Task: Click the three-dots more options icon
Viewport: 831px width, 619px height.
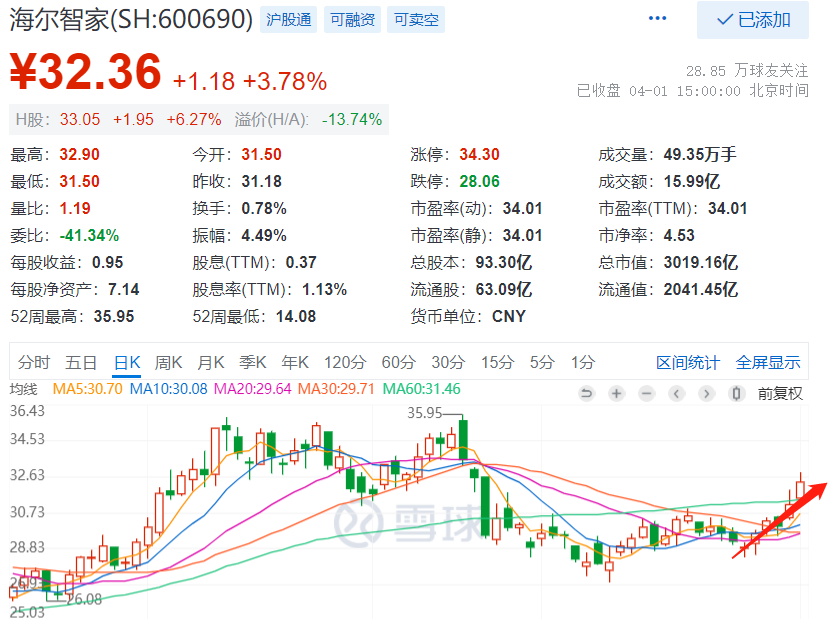Action: tap(657, 19)
